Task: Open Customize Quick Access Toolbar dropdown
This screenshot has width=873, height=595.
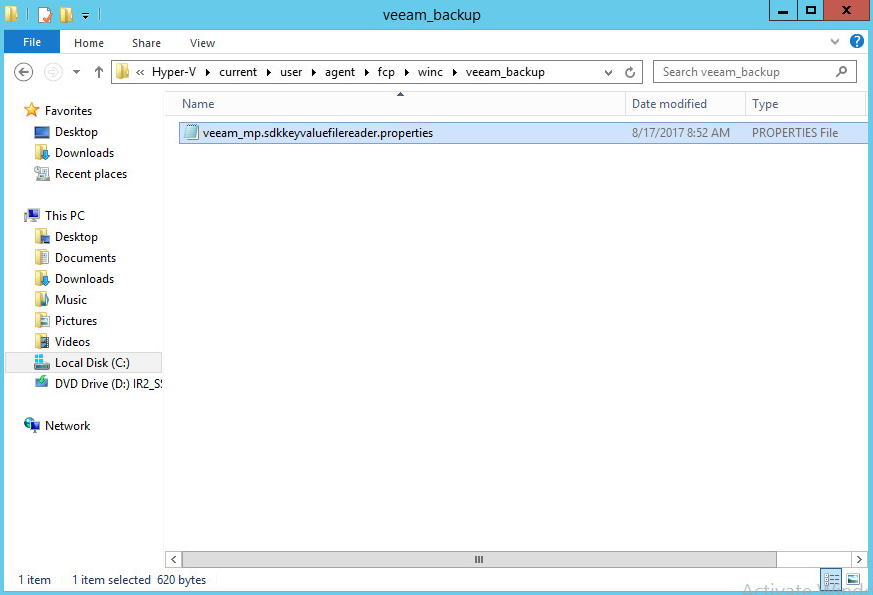Action: click(x=86, y=15)
